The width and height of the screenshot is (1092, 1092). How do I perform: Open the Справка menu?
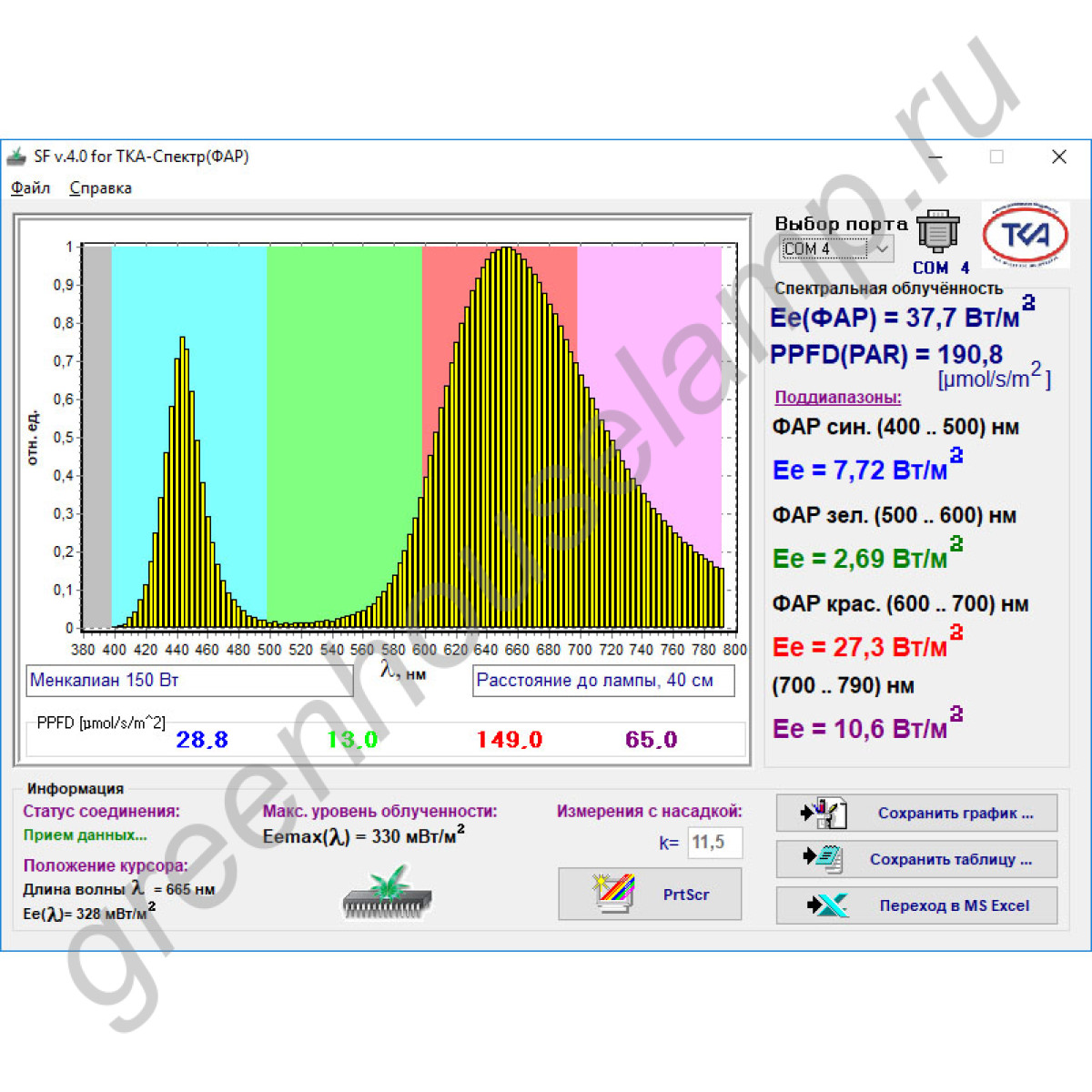coord(100,188)
